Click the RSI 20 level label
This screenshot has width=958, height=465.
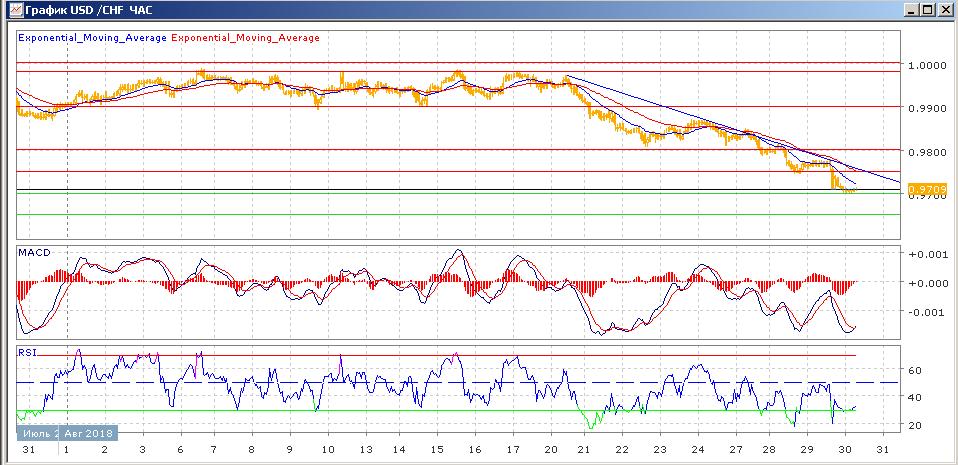point(915,426)
